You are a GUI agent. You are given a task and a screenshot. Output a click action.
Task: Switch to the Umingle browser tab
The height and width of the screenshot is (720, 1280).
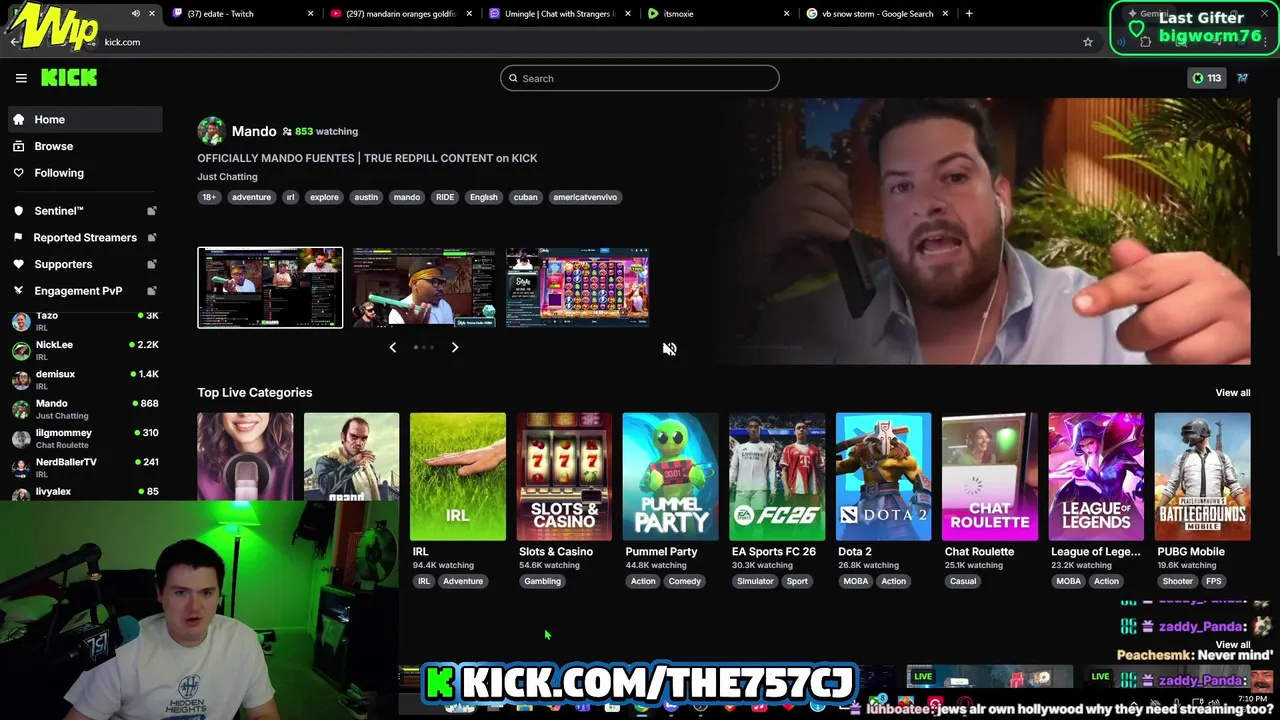coord(560,14)
